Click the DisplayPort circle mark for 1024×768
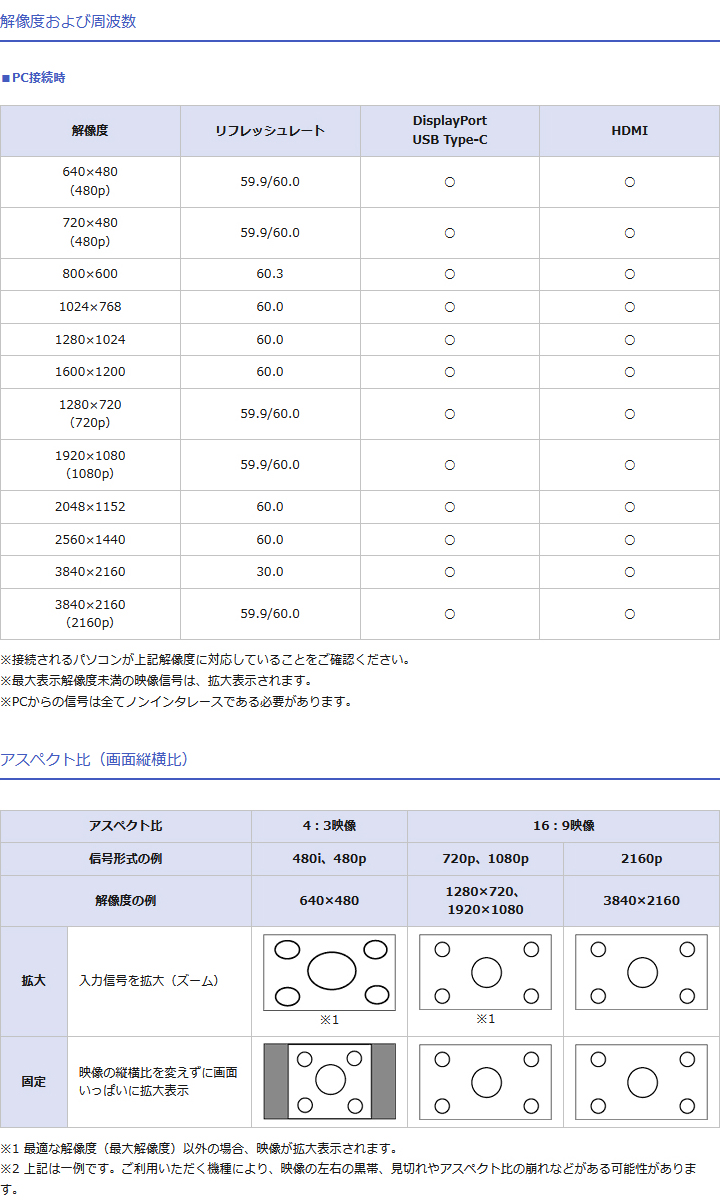This screenshot has height=1200, width=720. coord(450,307)
